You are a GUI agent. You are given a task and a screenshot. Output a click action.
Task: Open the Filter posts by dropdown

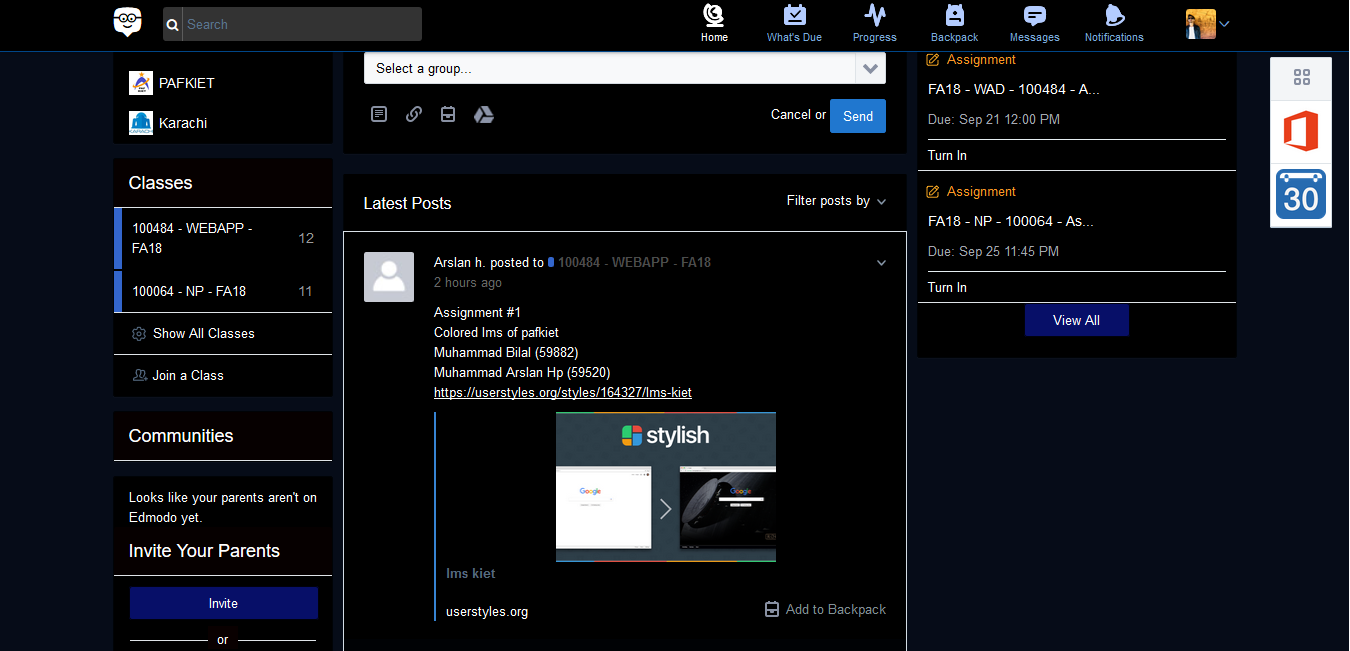(837, 201)
